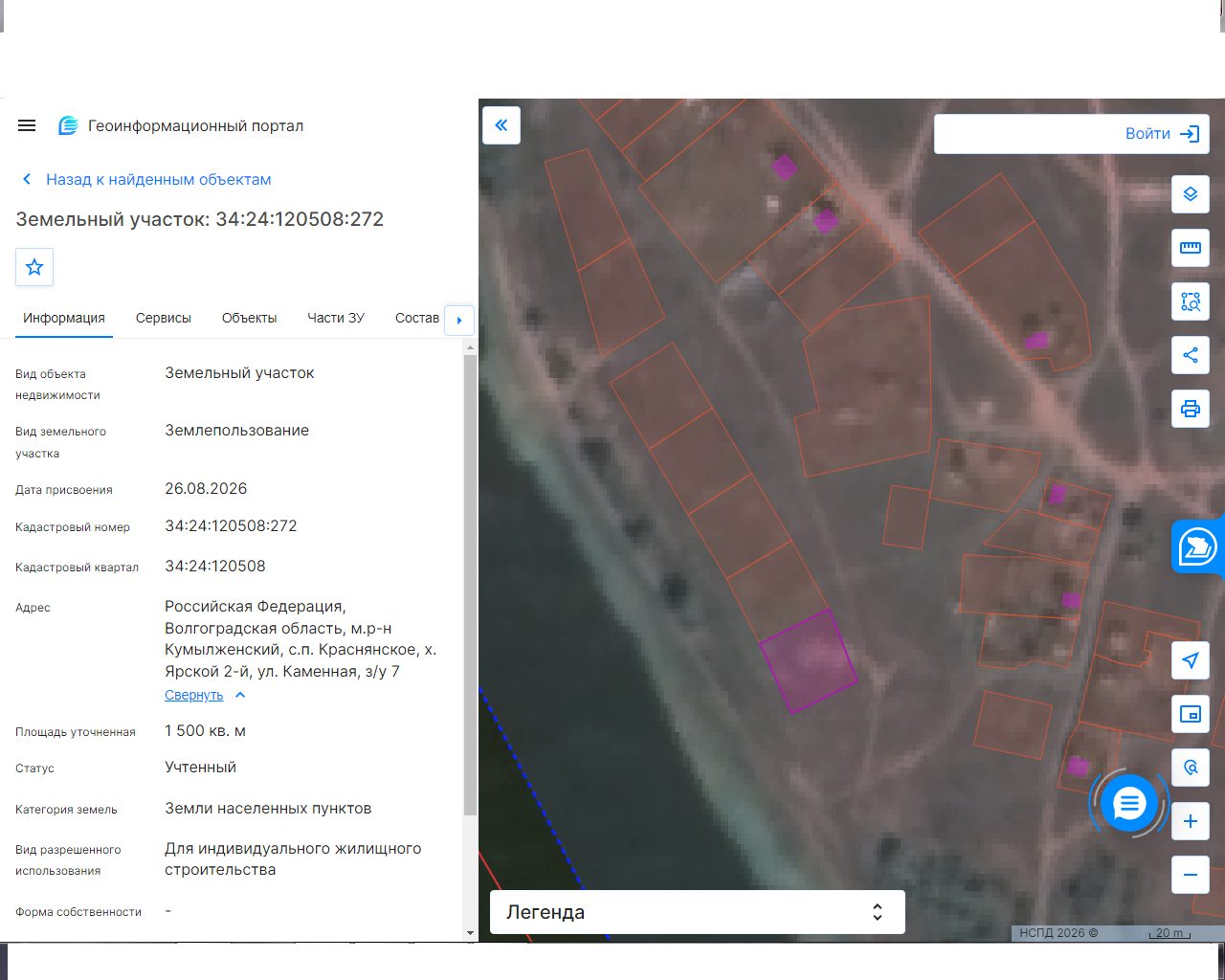The height and width of the screenshot is (980, 1225).
Task: Zoom in on the map
Action: [1191, 821]
